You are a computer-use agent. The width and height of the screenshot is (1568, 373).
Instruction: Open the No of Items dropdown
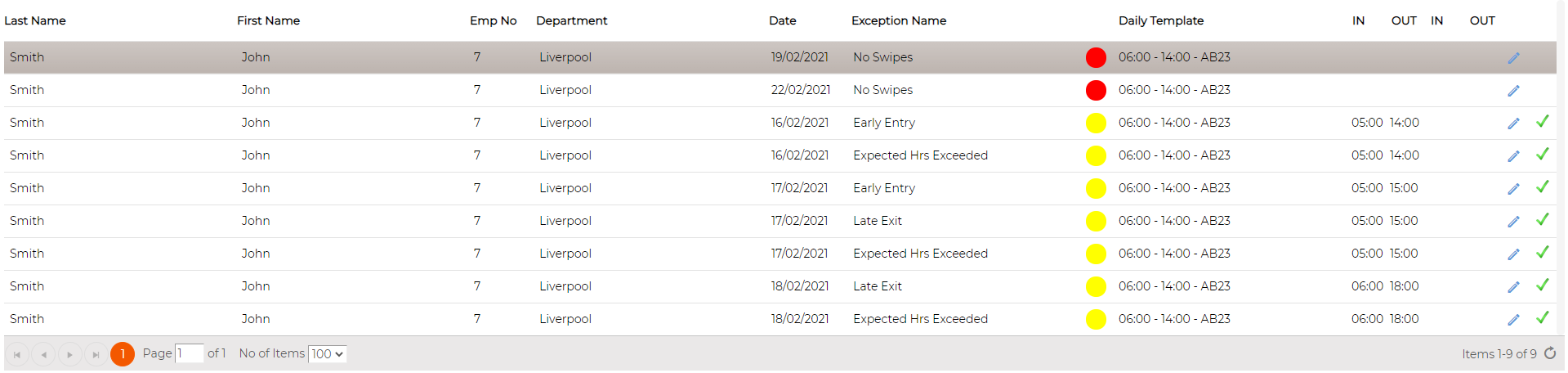coord(327,354)
